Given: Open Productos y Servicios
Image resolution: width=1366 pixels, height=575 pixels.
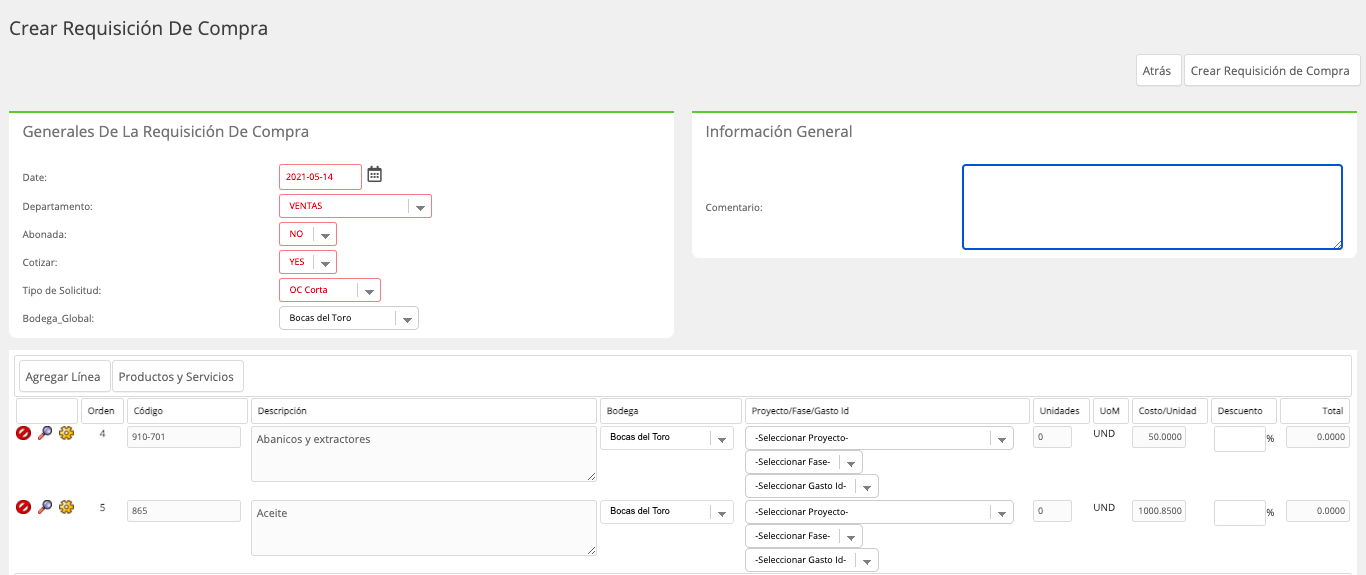Looking at the screenshot, I should click(x=177, y=377).
